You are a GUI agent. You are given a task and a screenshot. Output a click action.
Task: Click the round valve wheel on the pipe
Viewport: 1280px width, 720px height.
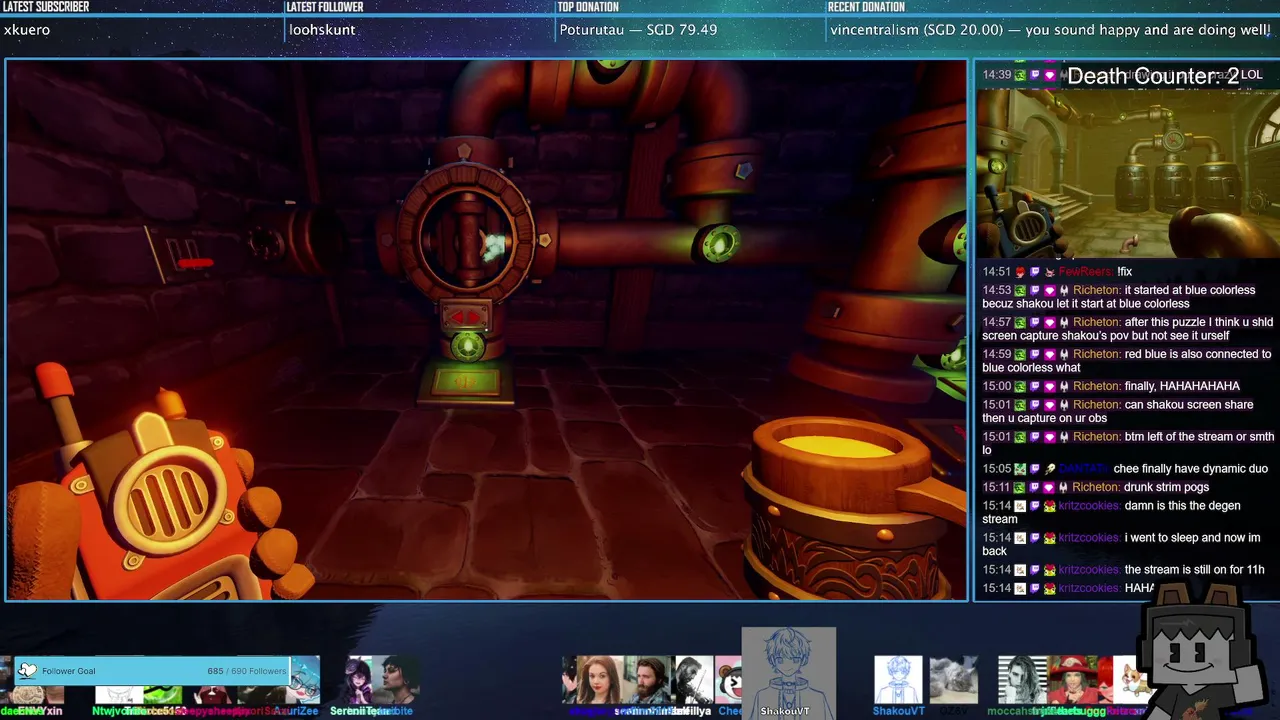tap(469, 237)
